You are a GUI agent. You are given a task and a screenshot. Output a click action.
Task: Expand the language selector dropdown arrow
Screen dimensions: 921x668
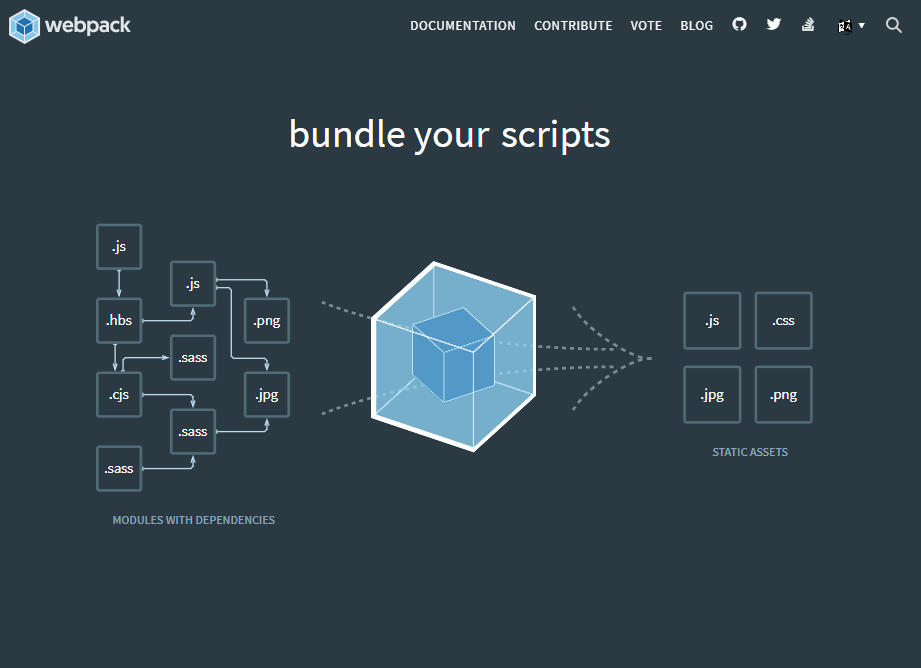(x=861, y=26)
